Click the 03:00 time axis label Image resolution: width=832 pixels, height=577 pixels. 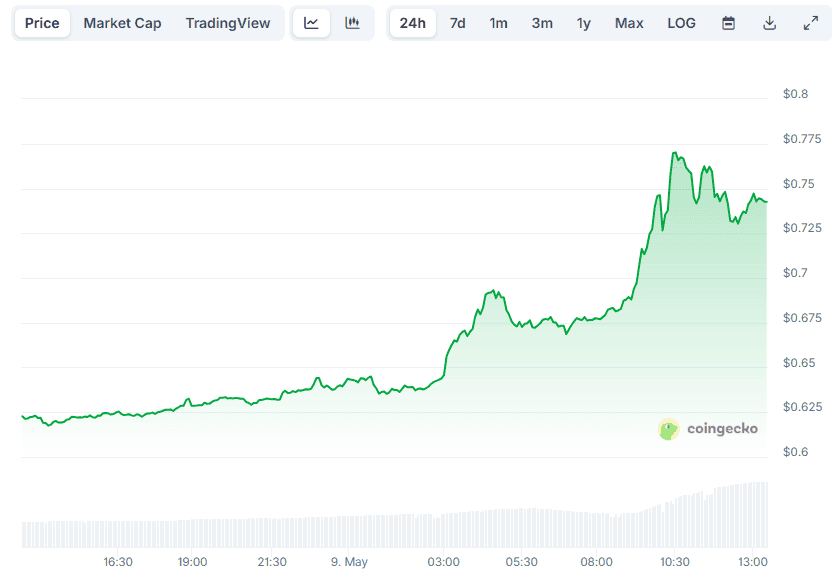pos(444,562)
